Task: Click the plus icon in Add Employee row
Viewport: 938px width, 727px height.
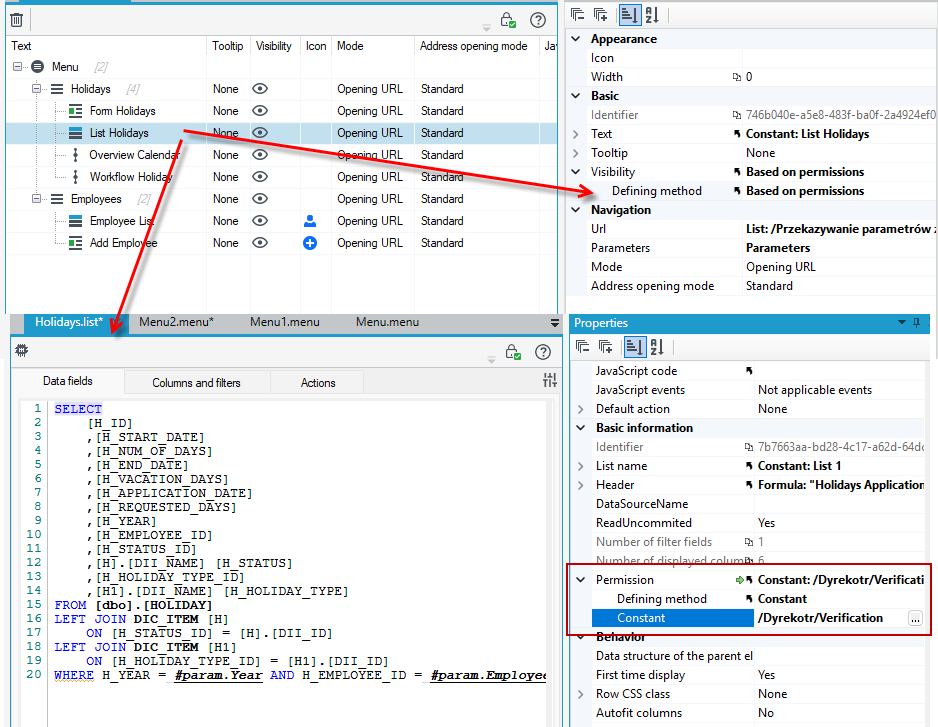Action: 310,243
